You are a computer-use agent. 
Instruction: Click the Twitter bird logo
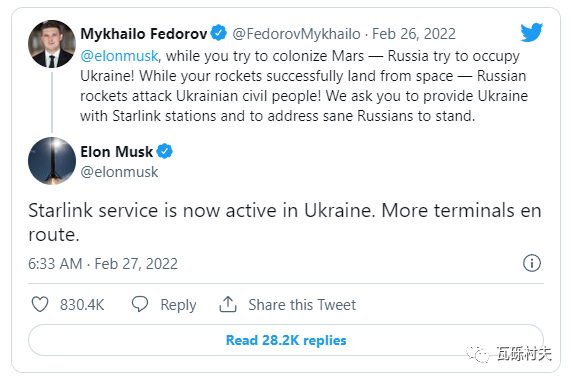(531, 32)
